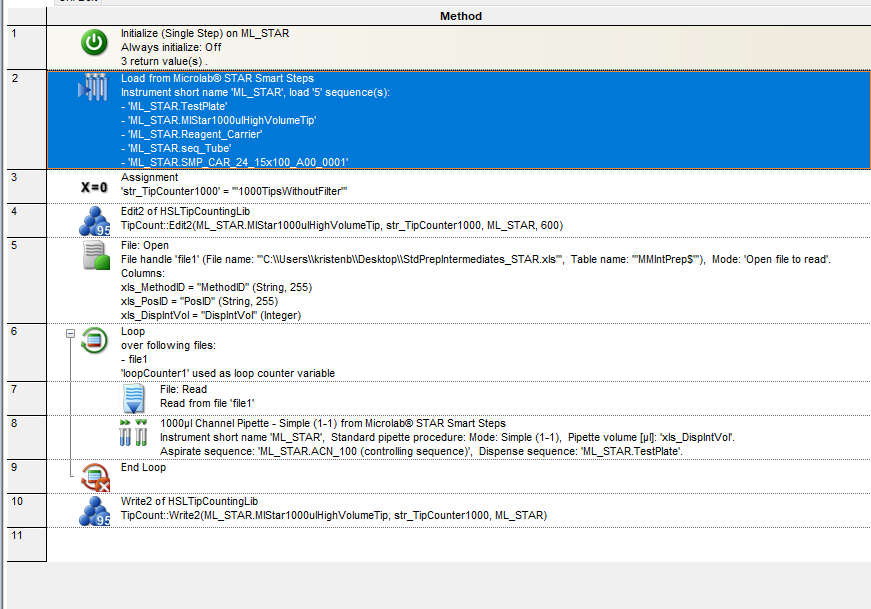Select row number 6 header
The width and height of the screenshot is (871, 609).
pos(27,352)
